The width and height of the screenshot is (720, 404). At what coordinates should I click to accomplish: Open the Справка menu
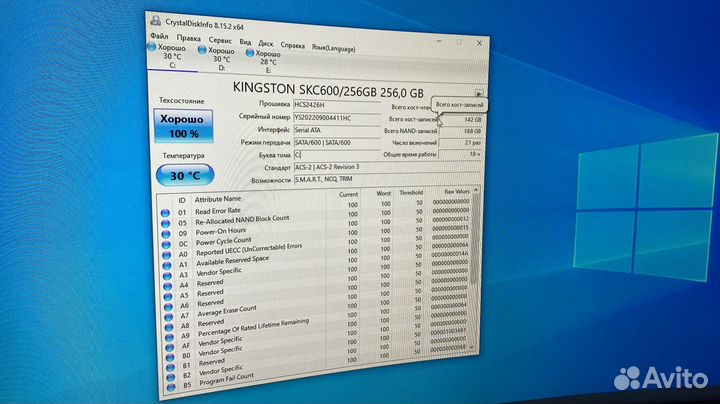pyautogui.click(x=292, y=45)
